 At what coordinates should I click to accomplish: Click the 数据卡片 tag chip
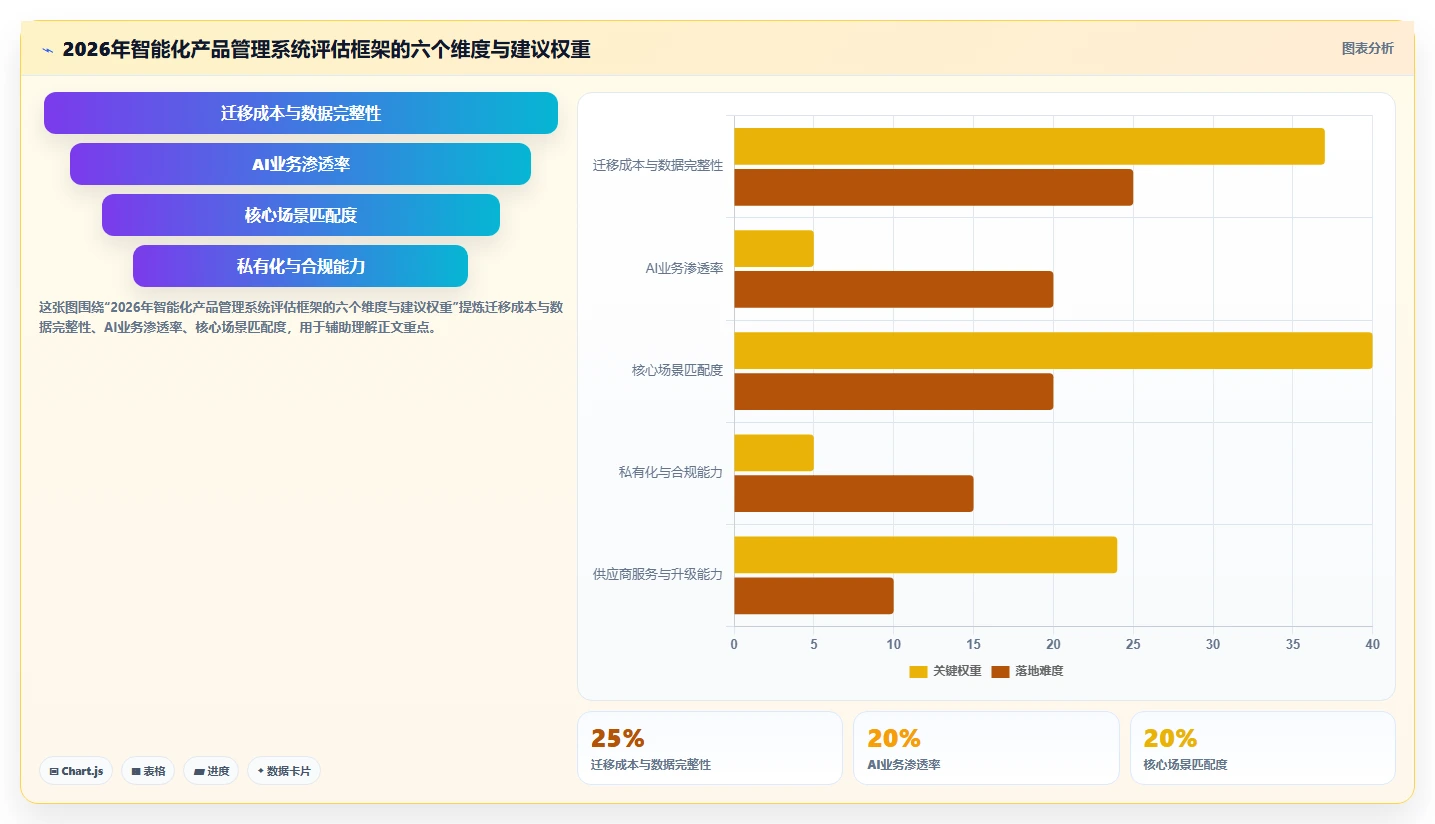pyautogui.click(x=284, y=771)
